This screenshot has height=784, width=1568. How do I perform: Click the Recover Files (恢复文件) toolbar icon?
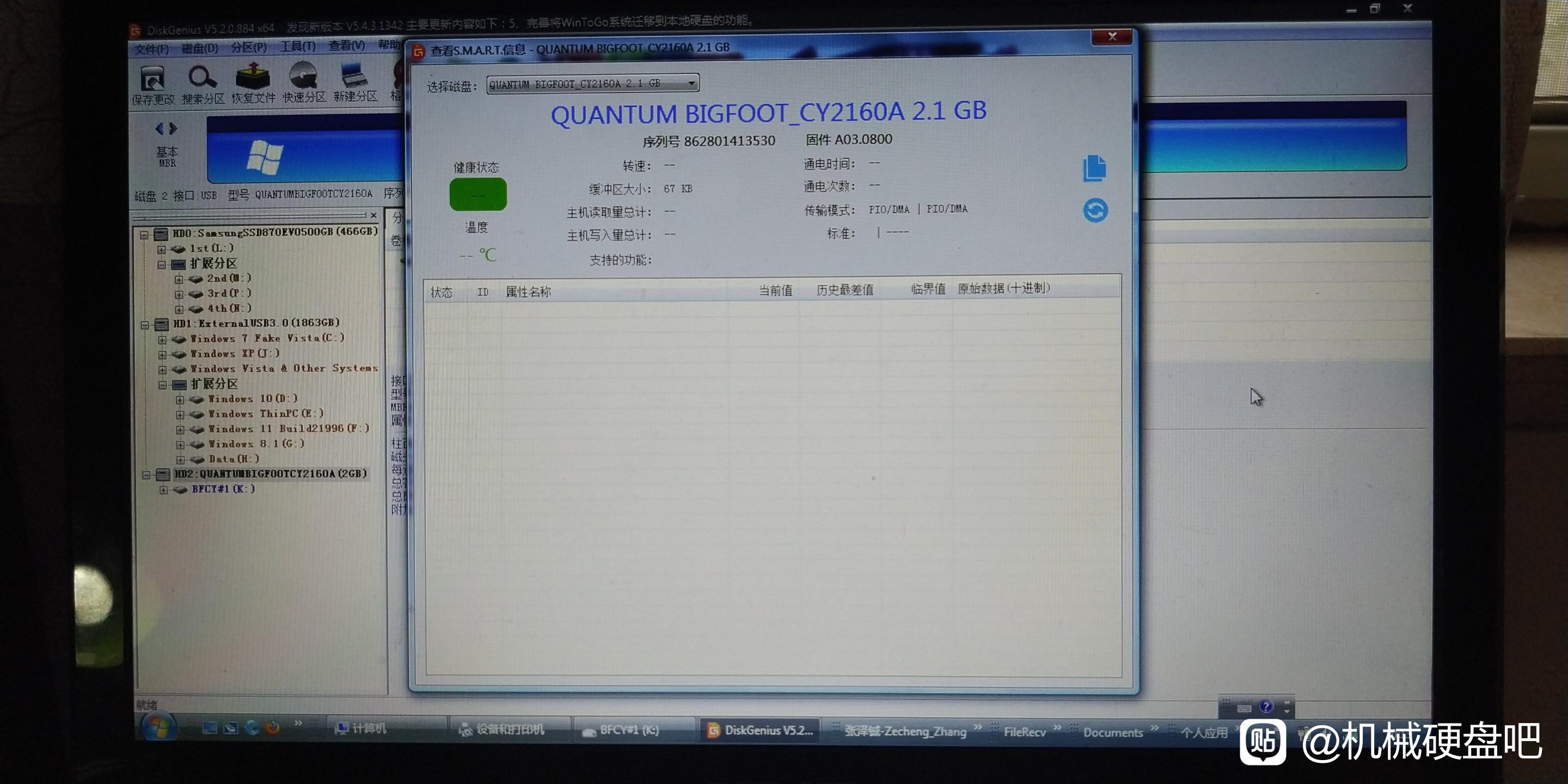(253, 77)
